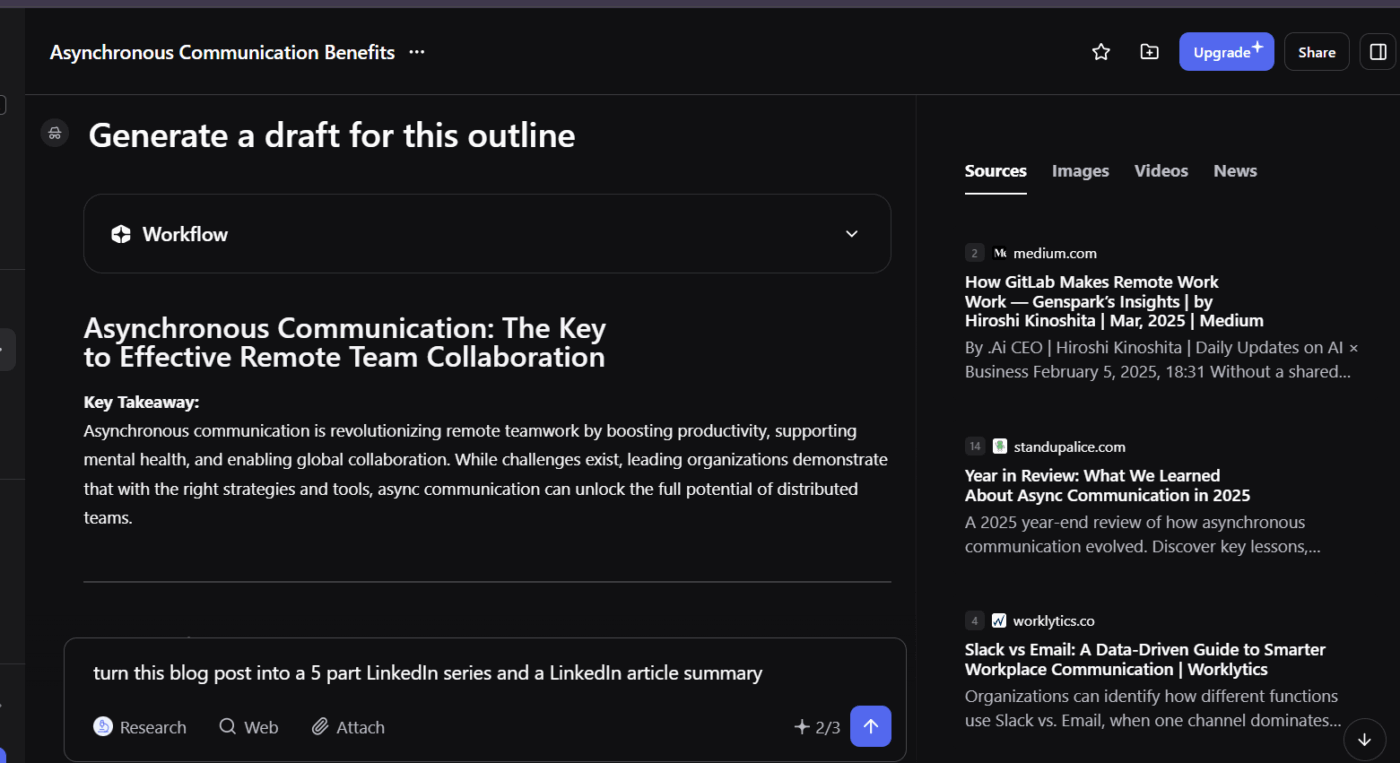Open the three-dot menu beside title

417,52
